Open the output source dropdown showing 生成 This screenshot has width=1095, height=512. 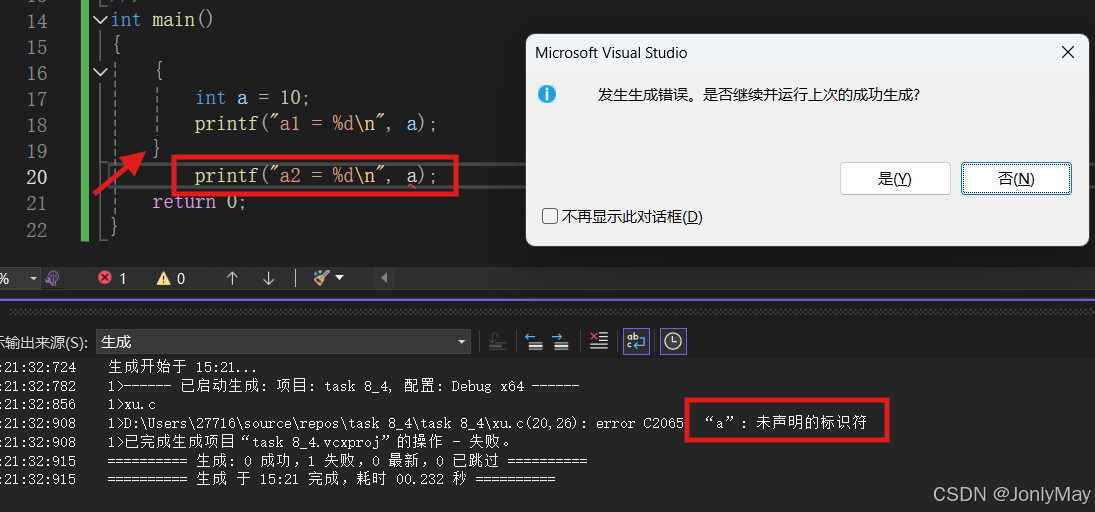(x=284, y=342)
